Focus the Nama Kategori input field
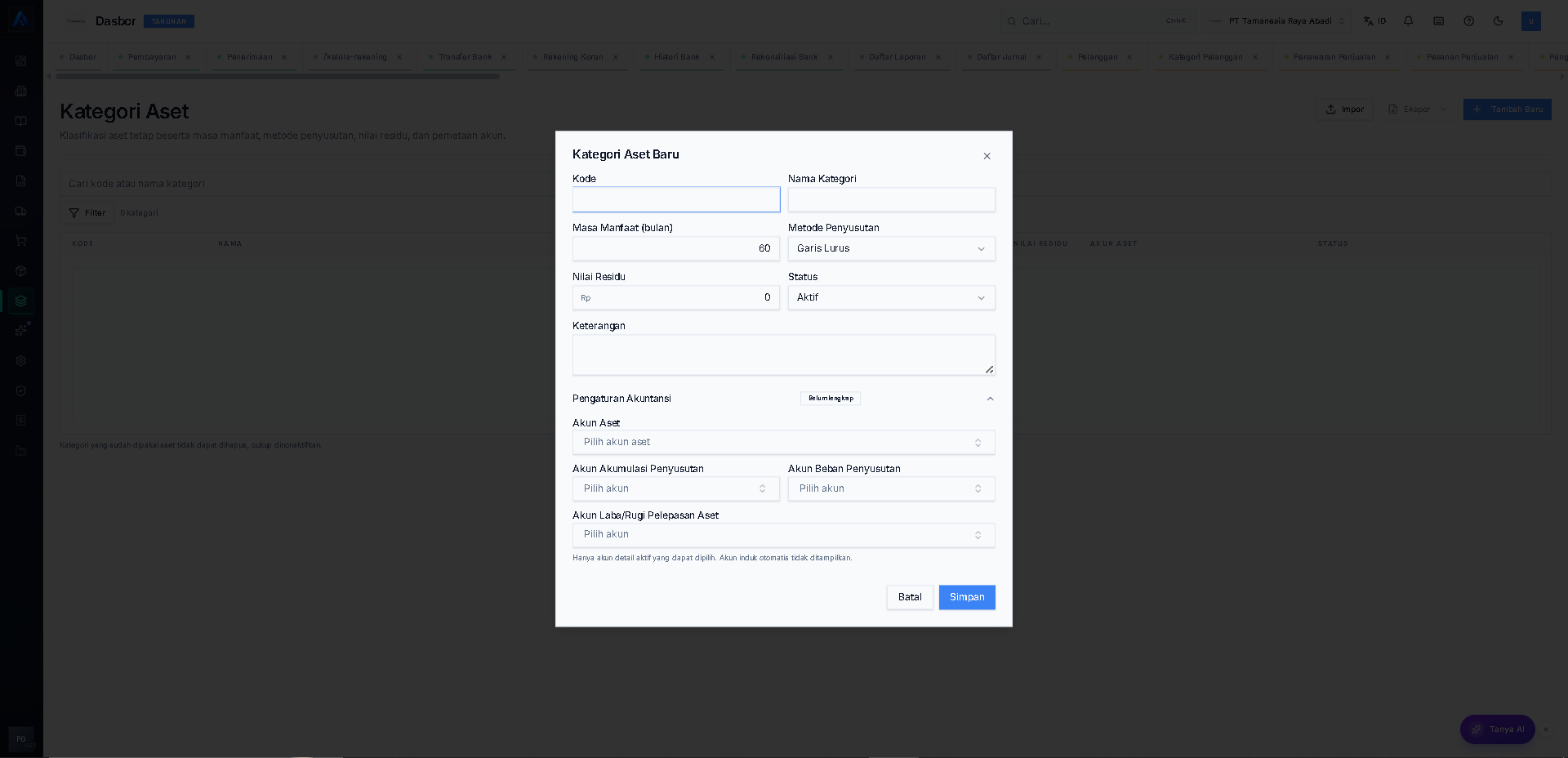1568x758 pixels. click(892, 199)
